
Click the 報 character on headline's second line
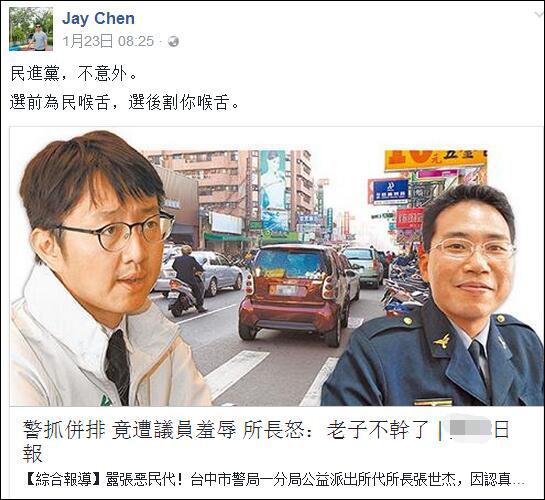pos(33,453)
